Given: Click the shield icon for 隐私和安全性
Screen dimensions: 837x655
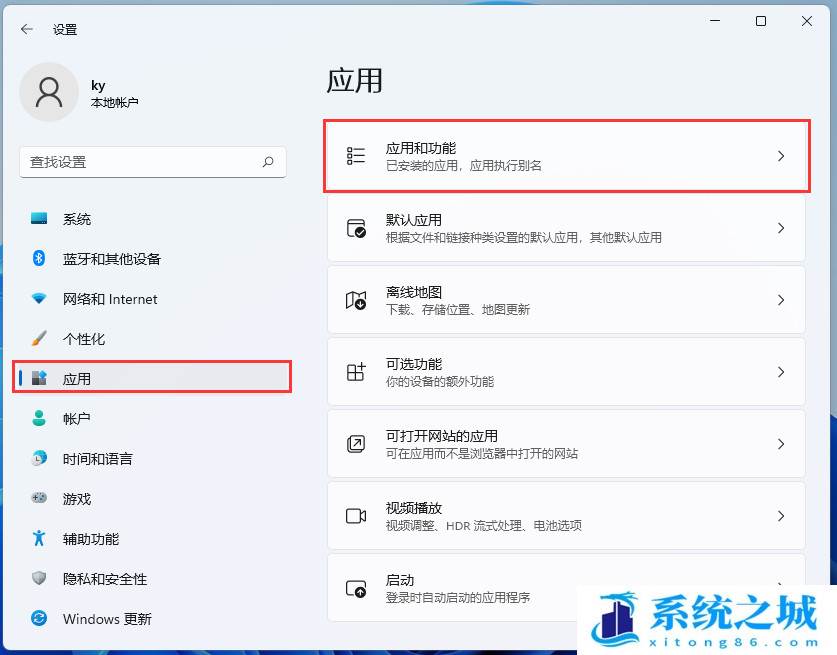Looking at the screenshot, I should tap(39, 578).
